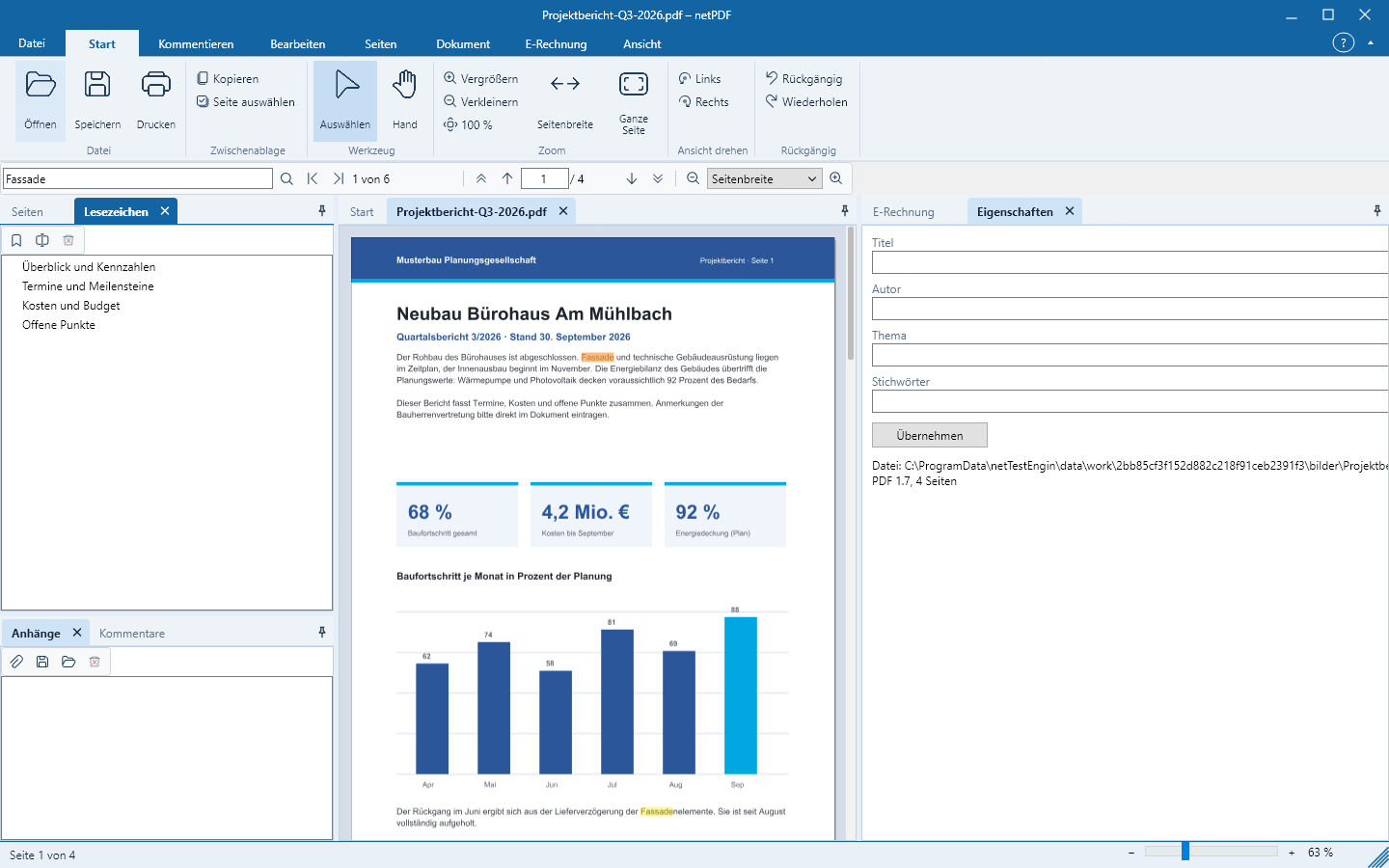Viewport: 1389px width, 868px height.
Task: Print the document via Drucken
Action: (156, 99)
